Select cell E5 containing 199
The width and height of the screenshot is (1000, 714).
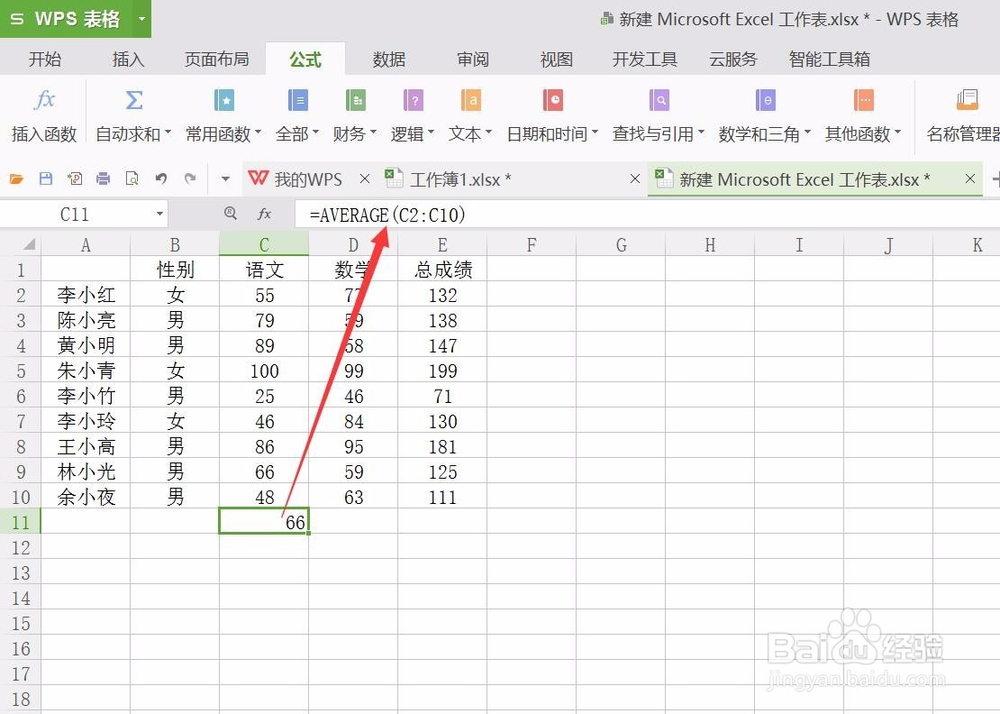(442, 370)
